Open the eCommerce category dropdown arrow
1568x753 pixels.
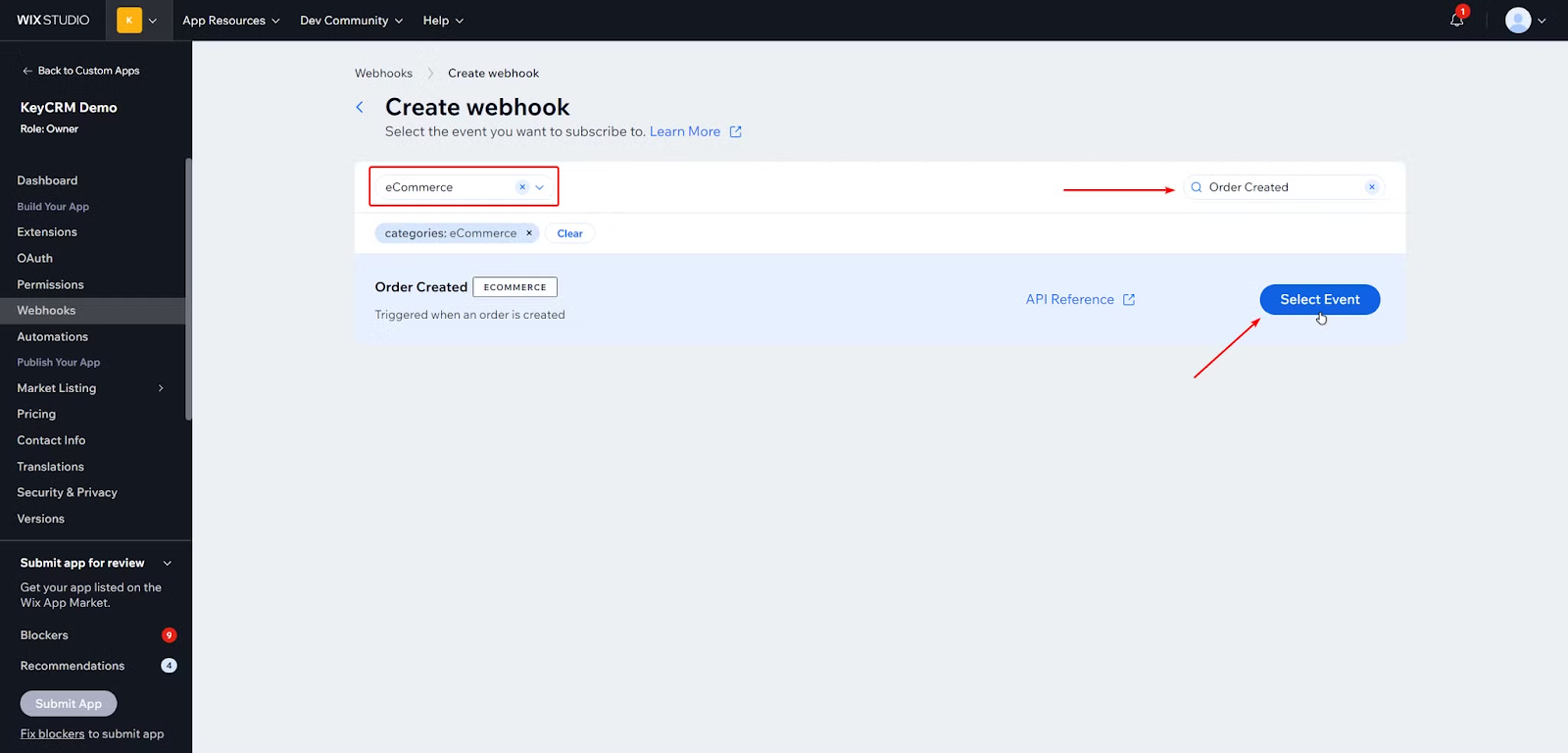[x=539, y=187]
